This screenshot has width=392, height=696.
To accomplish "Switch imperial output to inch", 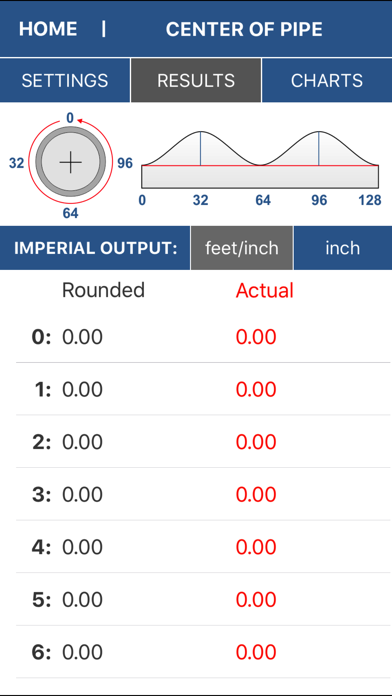I will (343, 248).
